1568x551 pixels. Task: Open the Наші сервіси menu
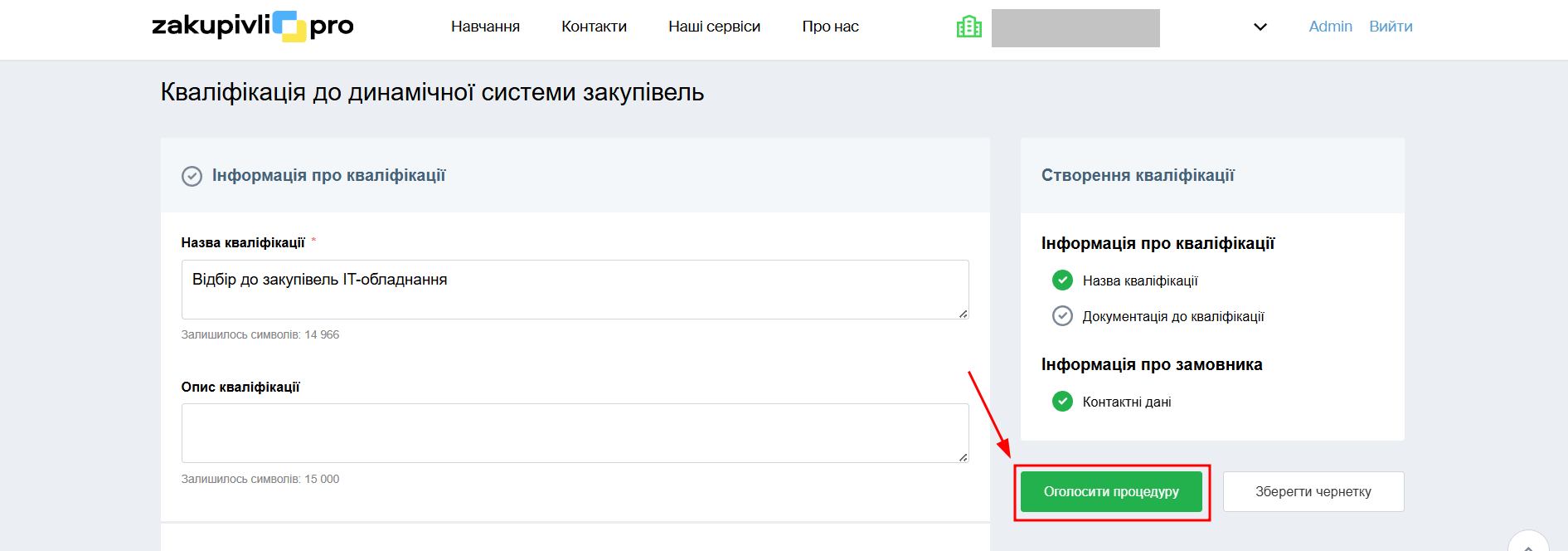click(x=714, y=27)
